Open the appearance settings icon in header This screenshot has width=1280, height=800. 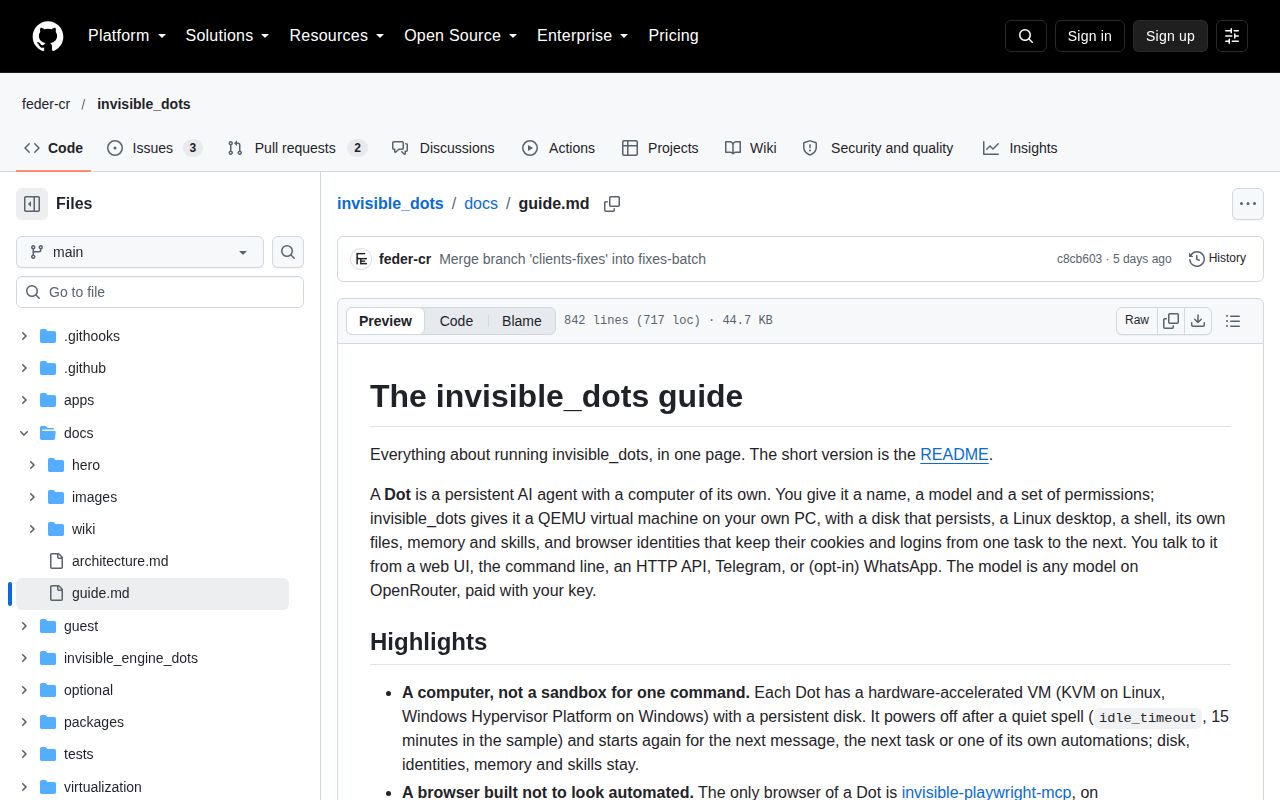tap(1232, 36)
